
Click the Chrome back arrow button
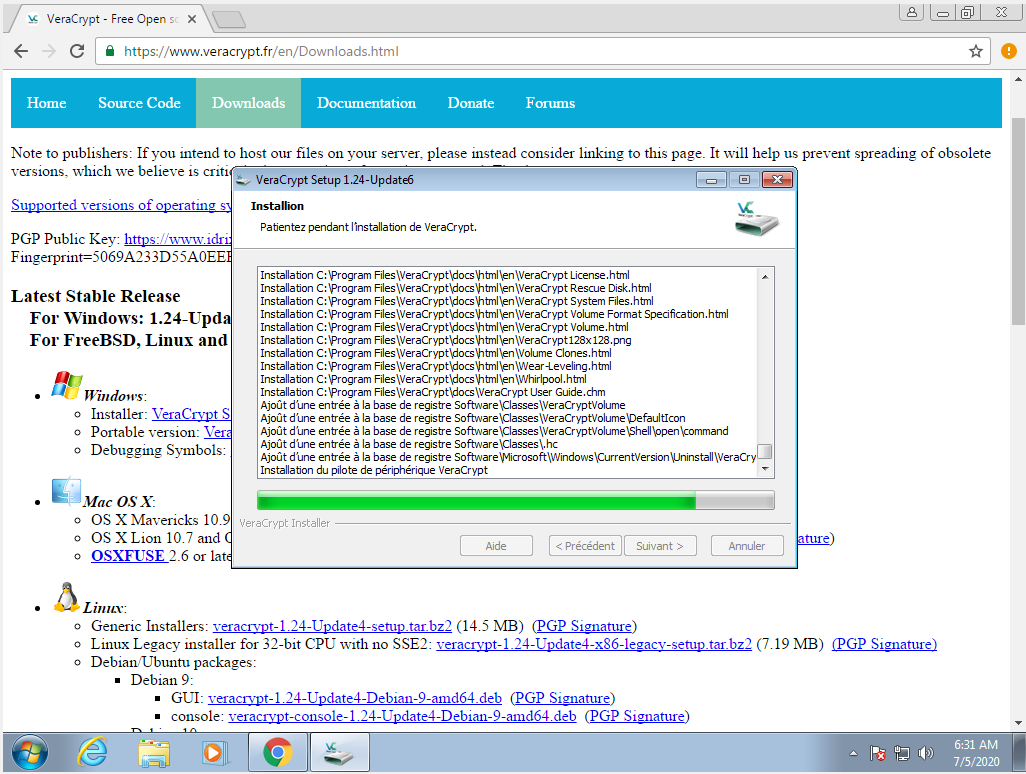click(21, 51)
